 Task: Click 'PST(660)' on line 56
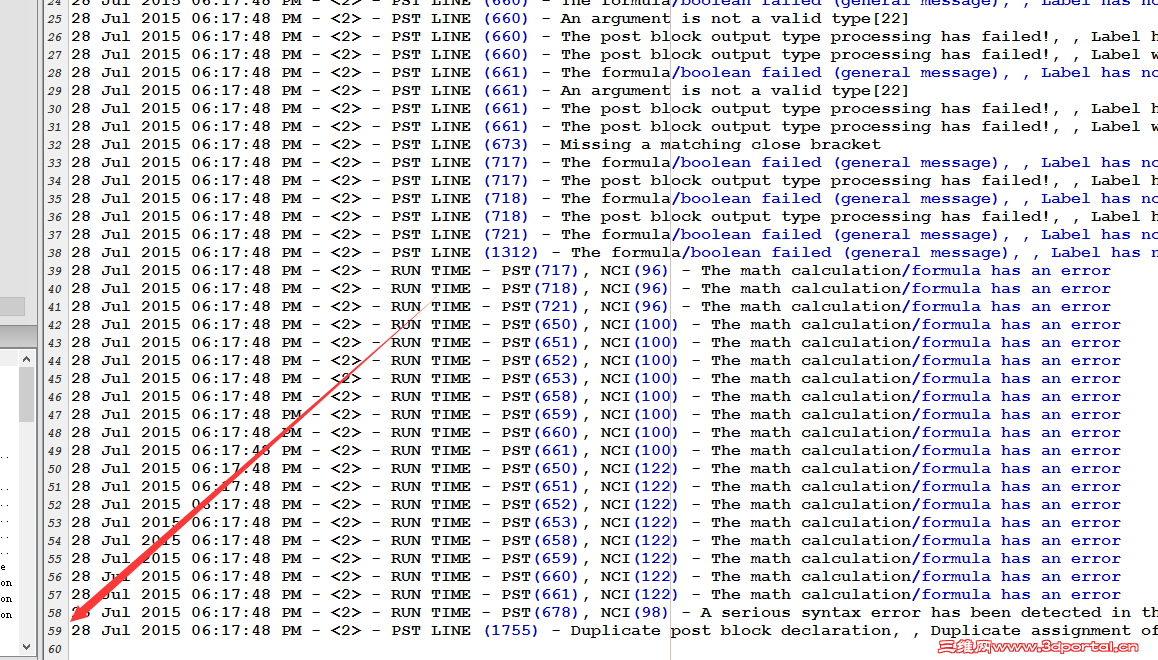pos(541,577)
